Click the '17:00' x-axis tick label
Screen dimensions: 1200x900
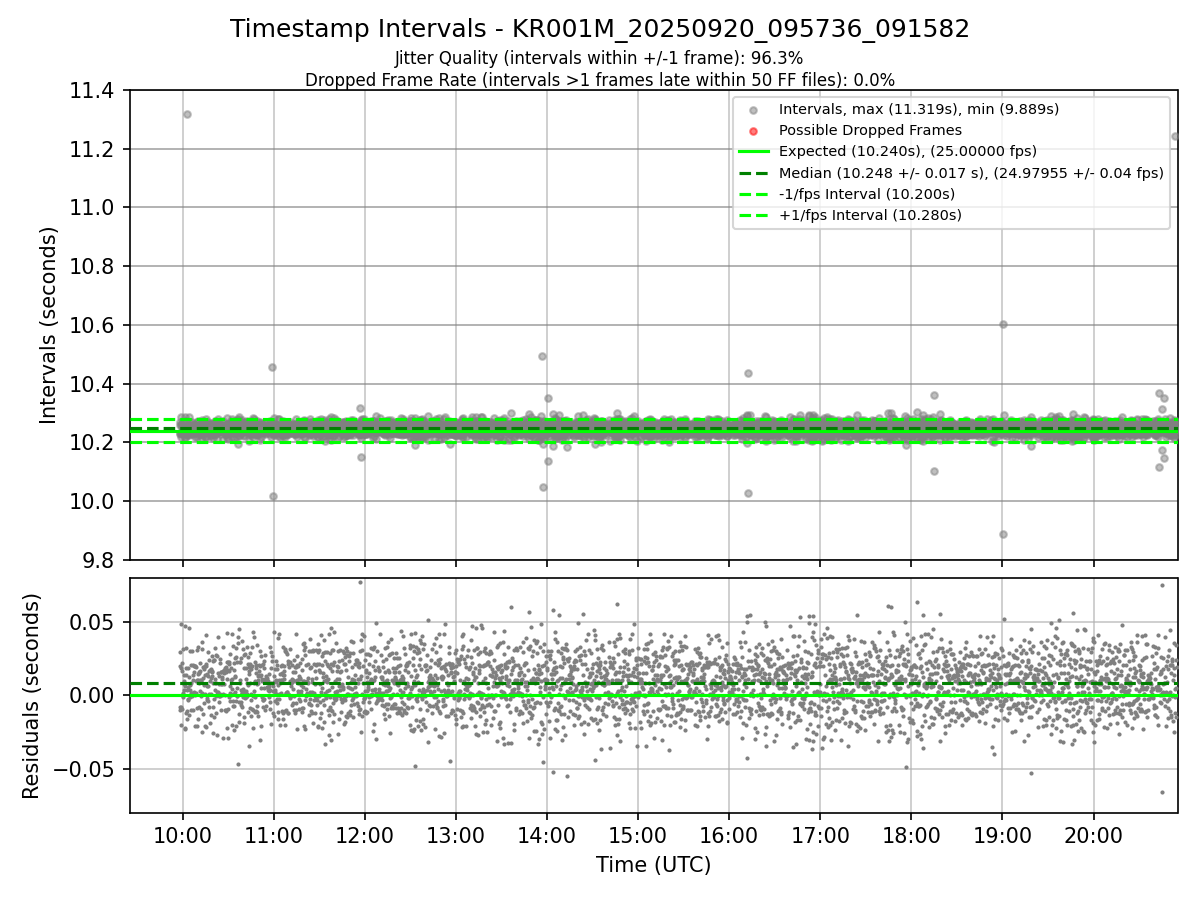click(x=820, y=835)
